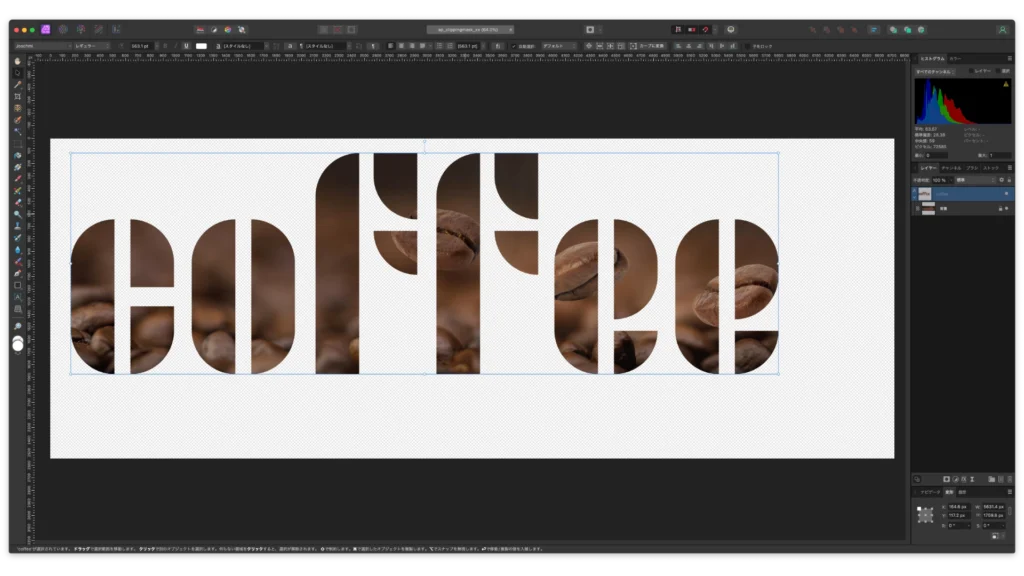Click the Photo Persona icon
The height and width of the screenshot is (576, 1024).
[x=46, y=30]
